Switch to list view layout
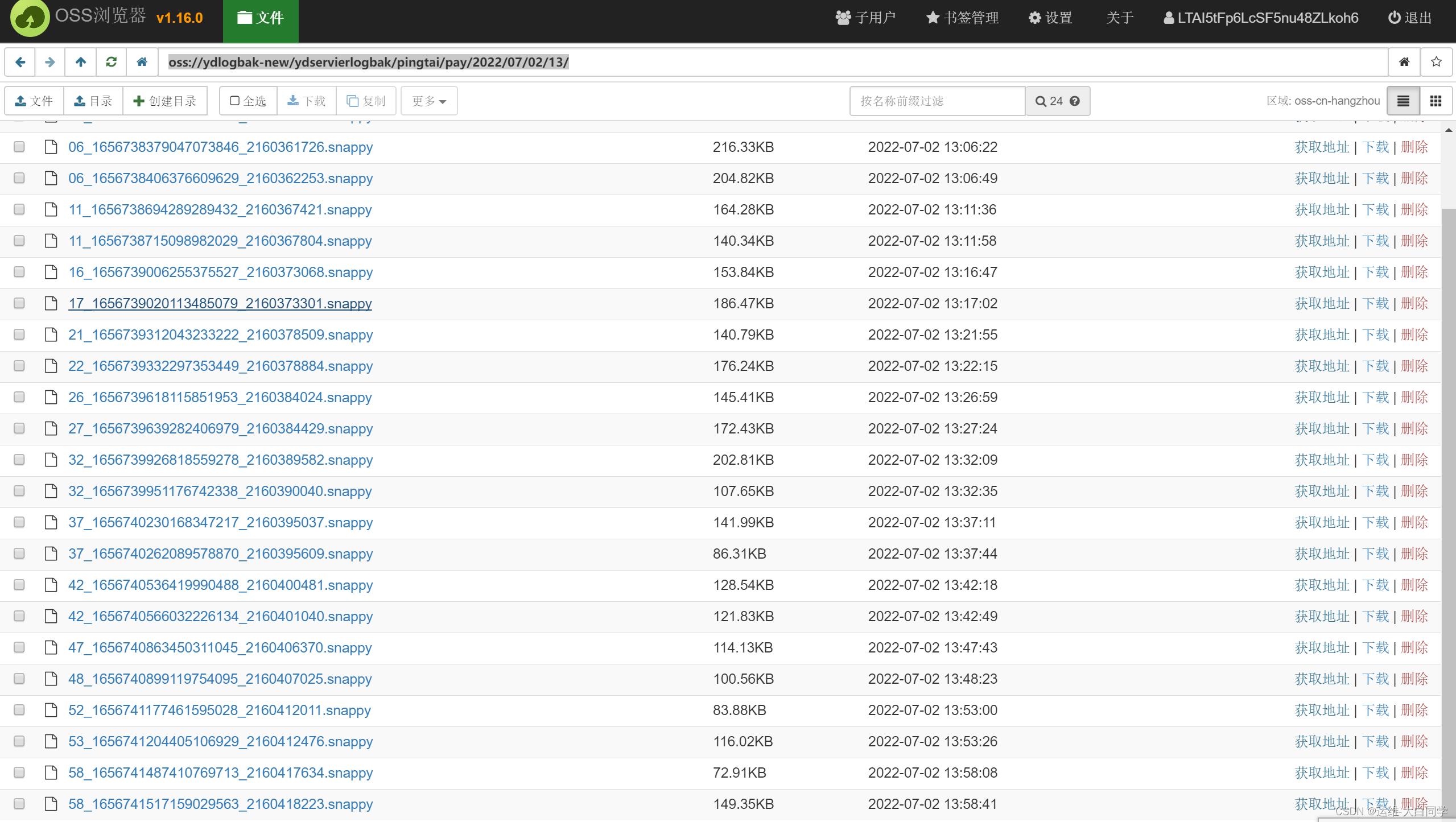This screenshot has height=822, width=1456. pos(1403,101)
